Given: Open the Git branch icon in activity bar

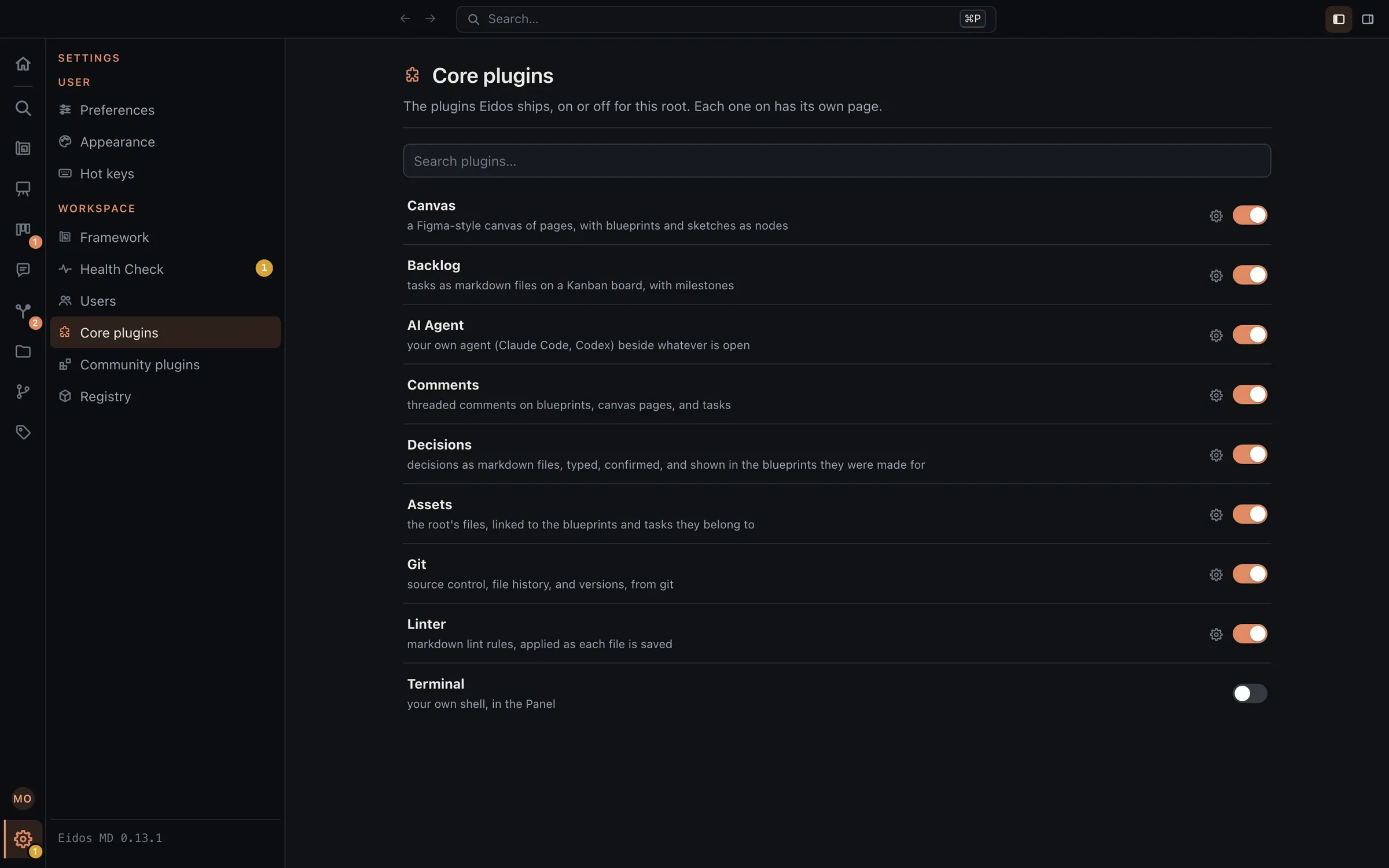Looking at the screenshot, I should tap(23, 392).
